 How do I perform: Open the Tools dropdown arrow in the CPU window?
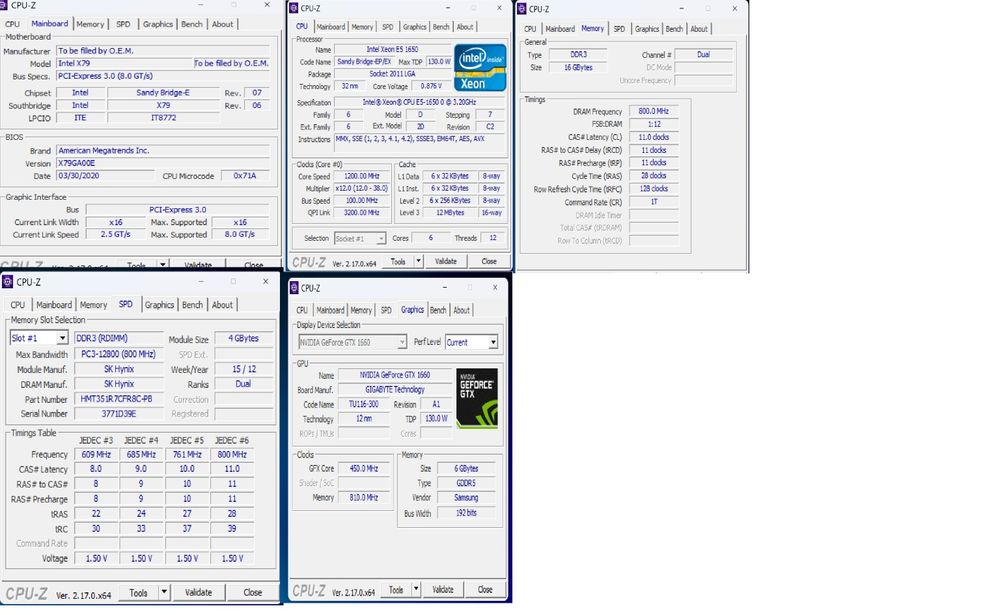click(418, 261)
